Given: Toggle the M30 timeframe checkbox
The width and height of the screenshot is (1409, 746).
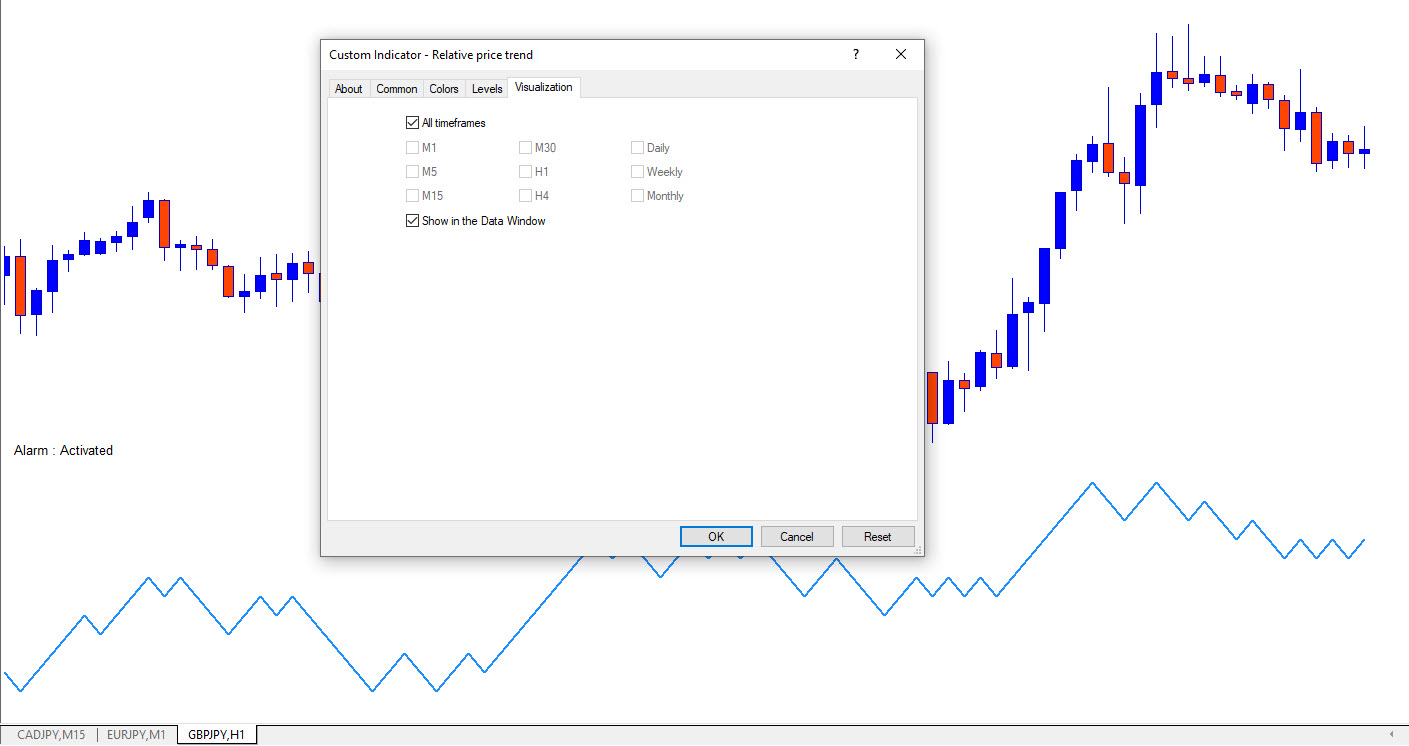Looking at the screenshot, I should pos(526,148).
